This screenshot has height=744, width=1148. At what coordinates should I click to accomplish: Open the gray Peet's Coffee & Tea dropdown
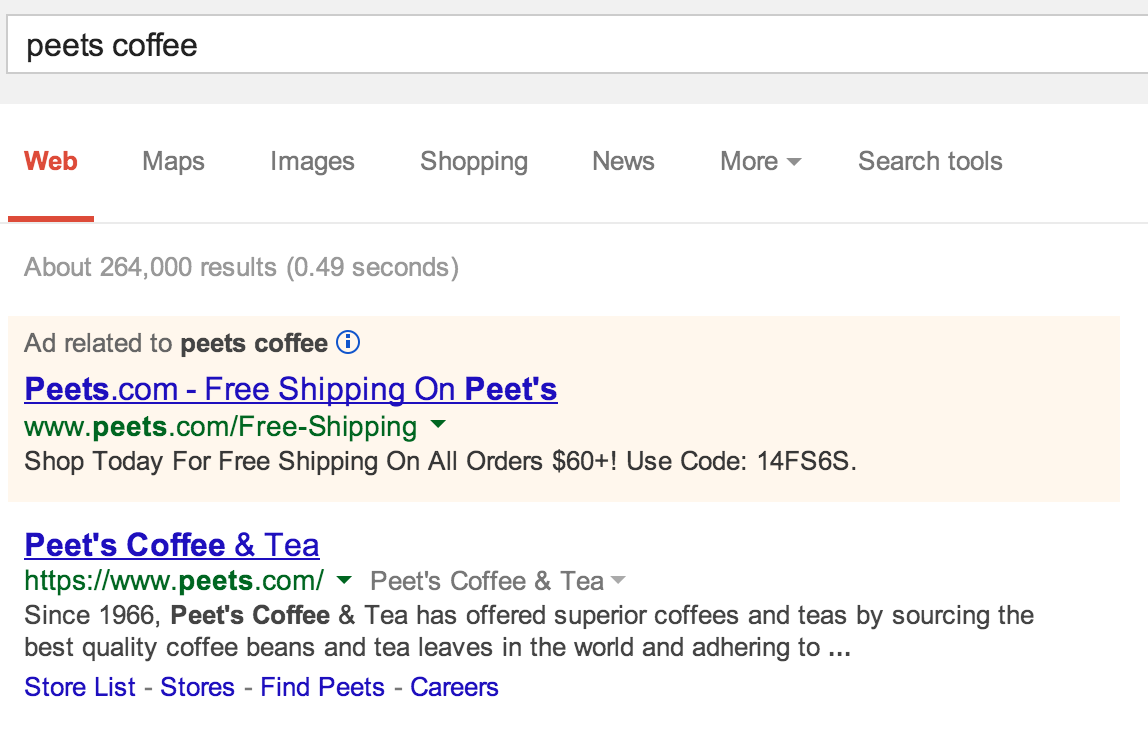coord(498,581)
